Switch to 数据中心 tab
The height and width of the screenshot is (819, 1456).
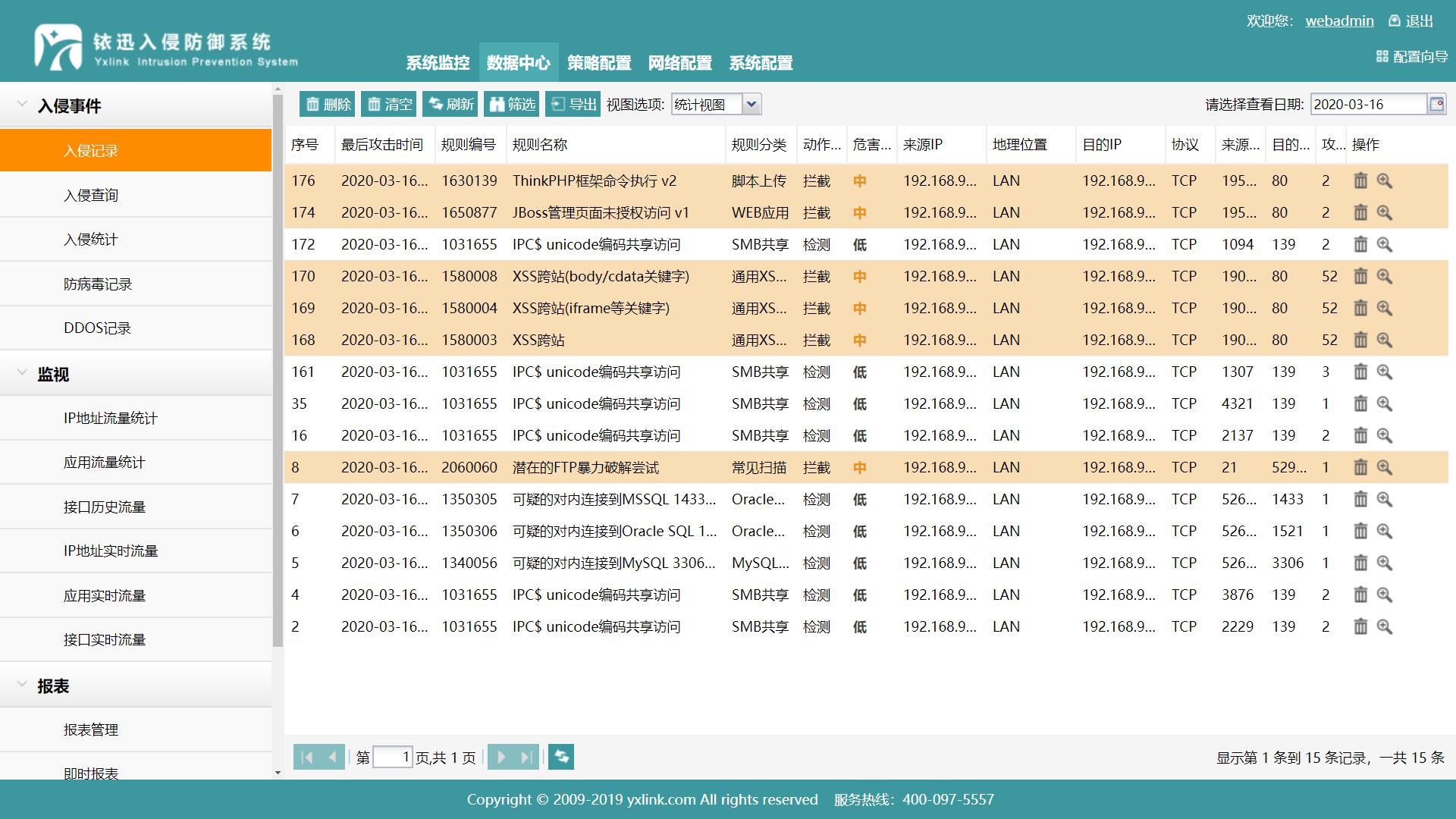[x=519, y=63]
